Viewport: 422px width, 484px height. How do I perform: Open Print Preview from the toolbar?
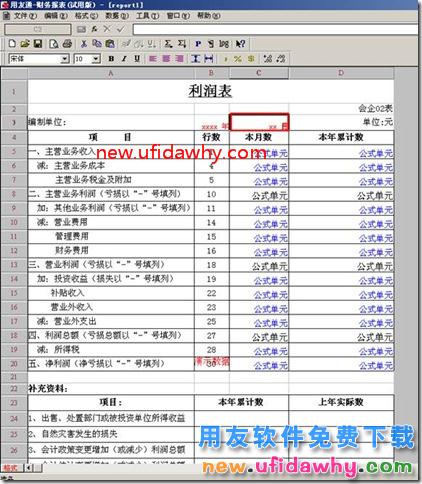tap(54, 44)
